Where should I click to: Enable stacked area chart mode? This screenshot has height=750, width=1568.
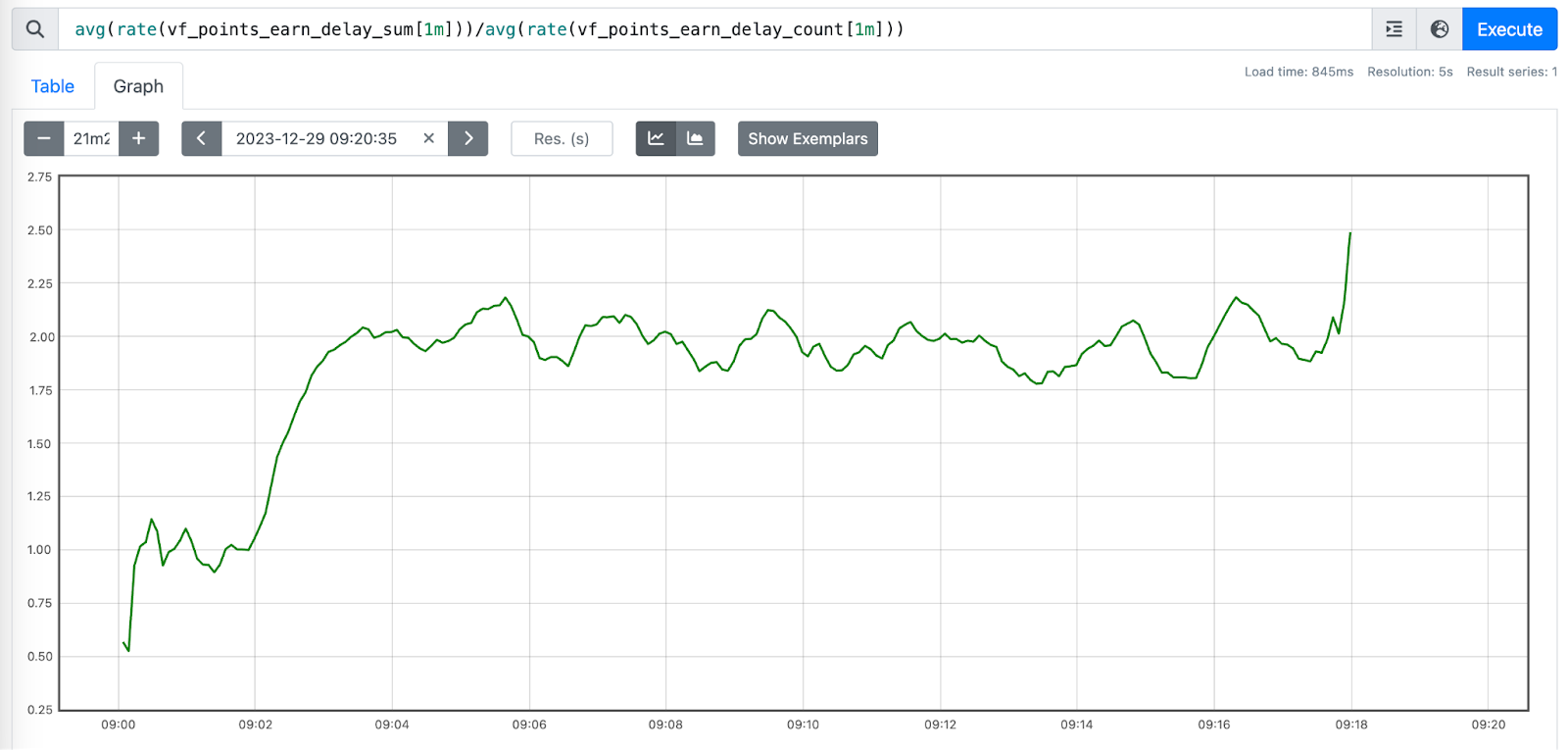pos(695,138)
